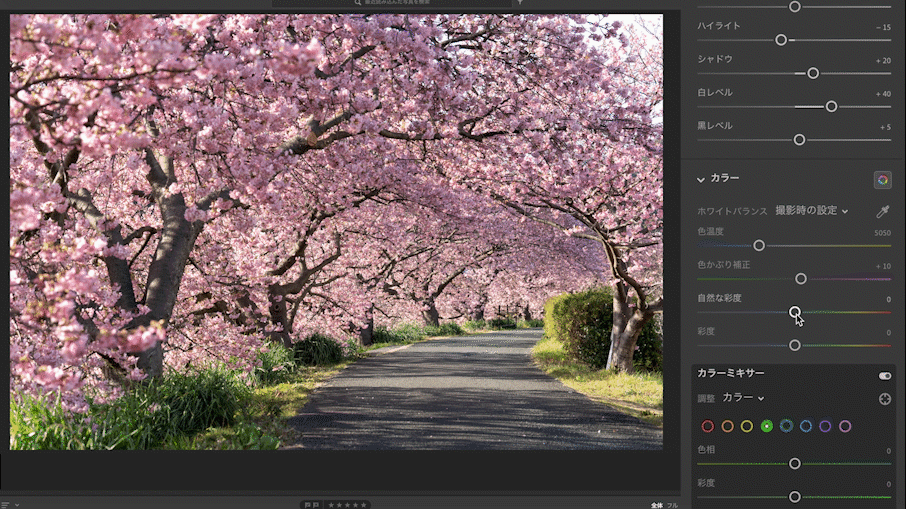Click the cherry blossom photo preview
This screenshot has height=509, width=906.
[336, 232]
